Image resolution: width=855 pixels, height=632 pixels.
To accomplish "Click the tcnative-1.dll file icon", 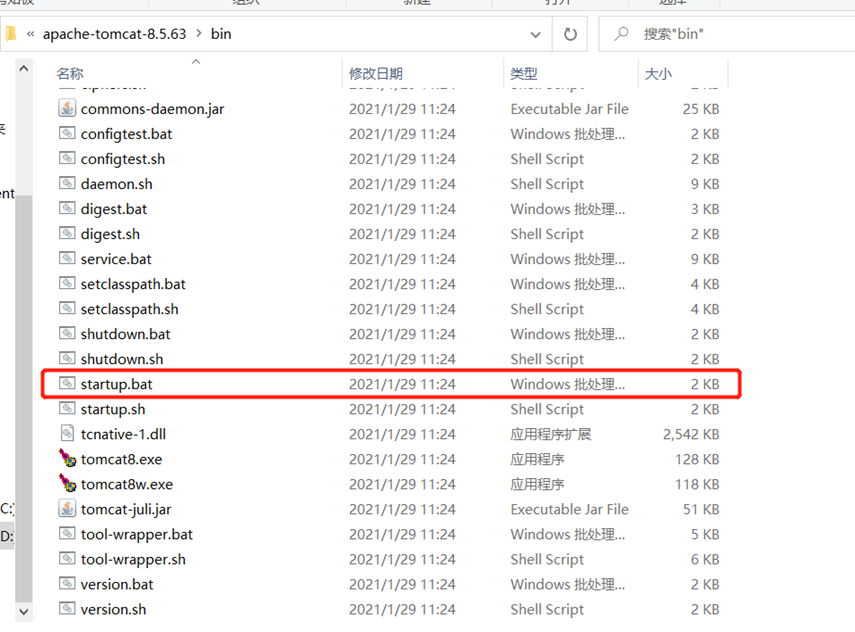I will coord(67,434).
